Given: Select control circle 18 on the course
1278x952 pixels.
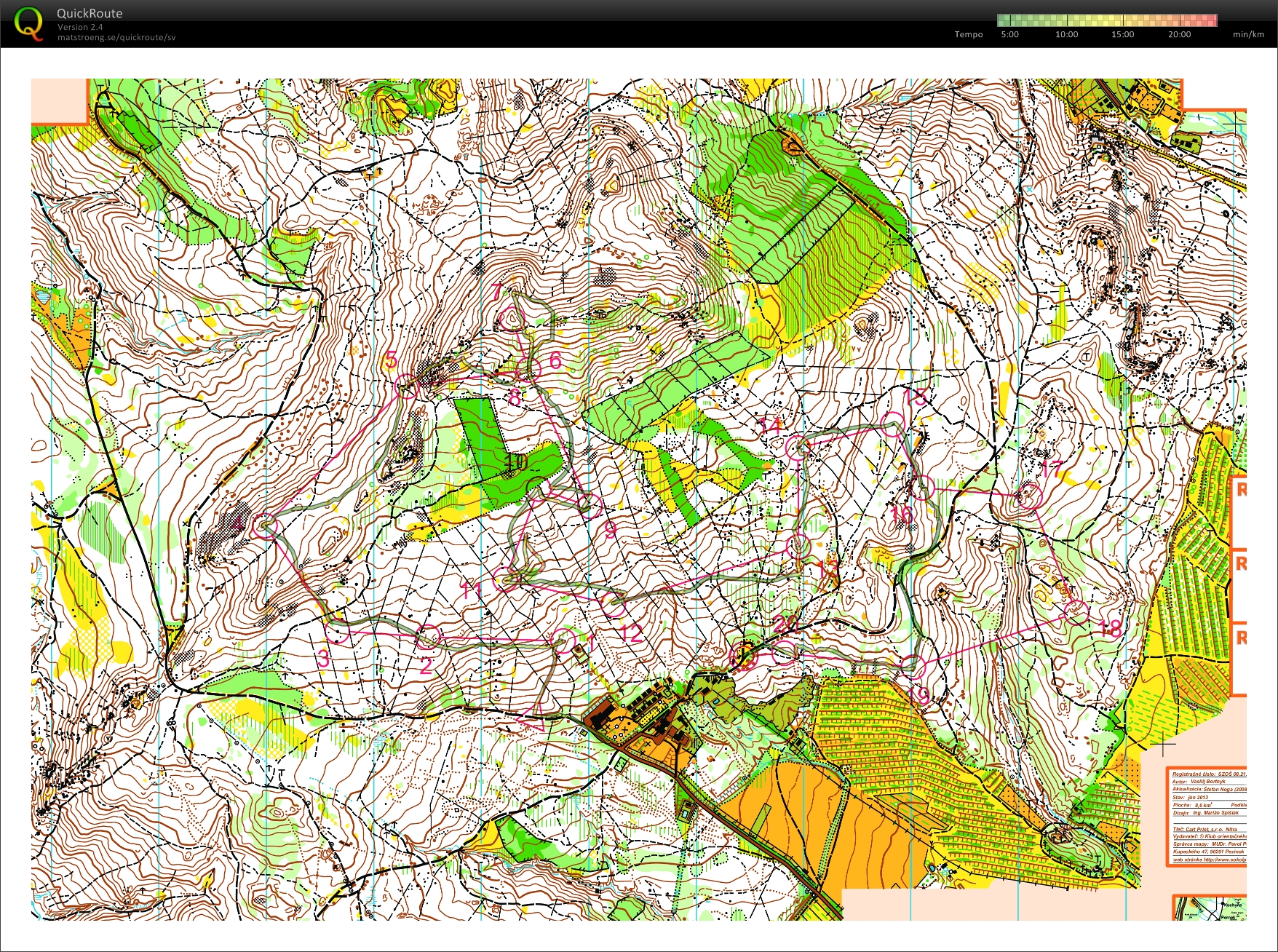Looking at the screenshot, I should 1076,611.
